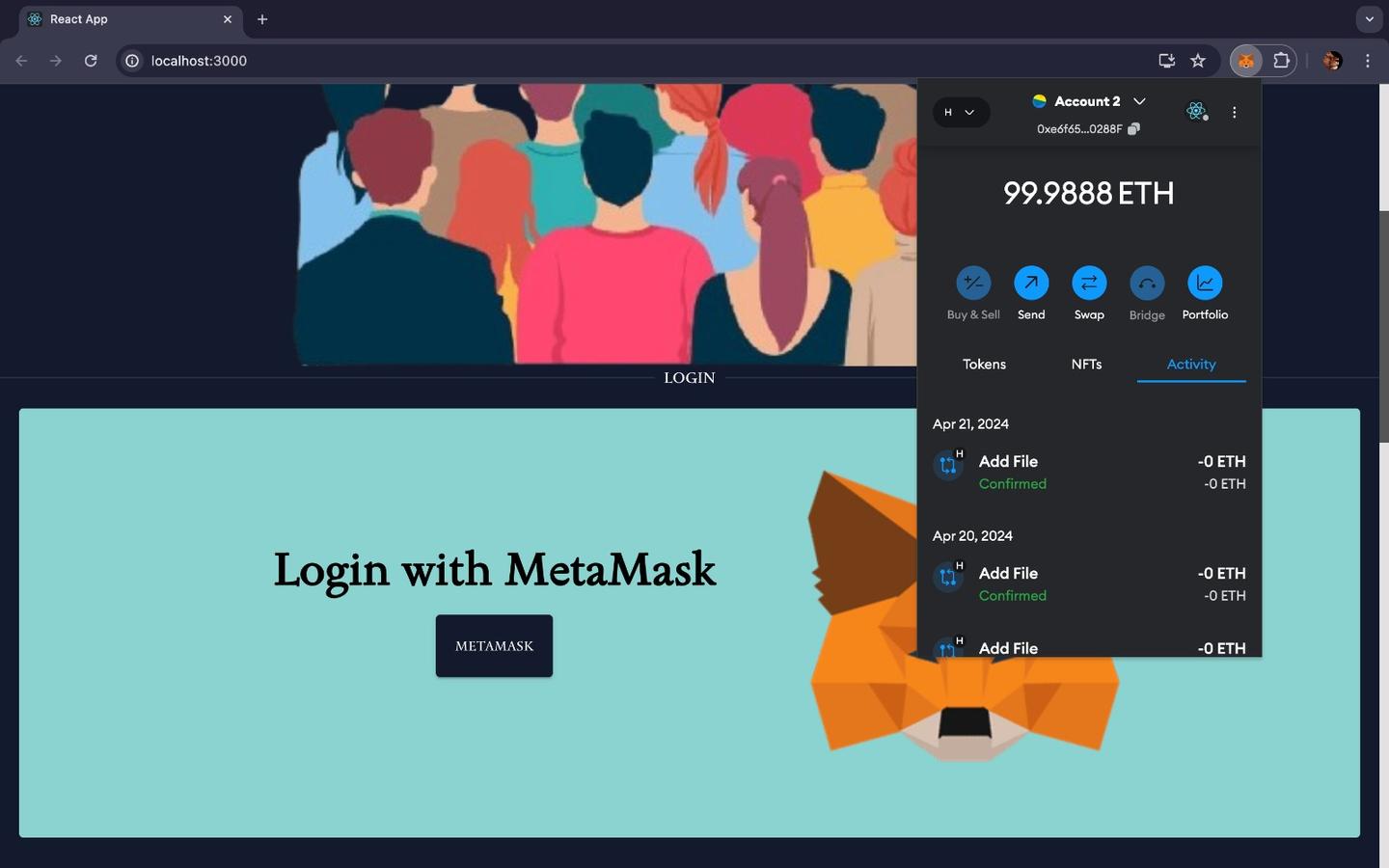Expand the network selector labeled H

[961, 113]
